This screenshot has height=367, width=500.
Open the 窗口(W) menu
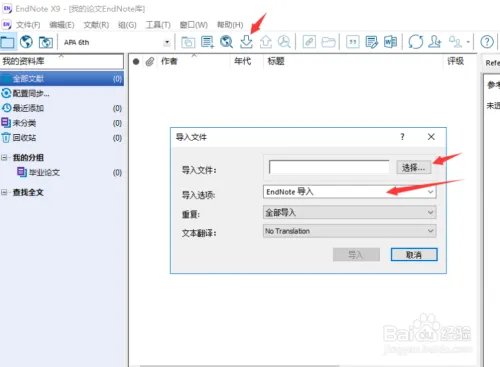click(x=193, y=25)
